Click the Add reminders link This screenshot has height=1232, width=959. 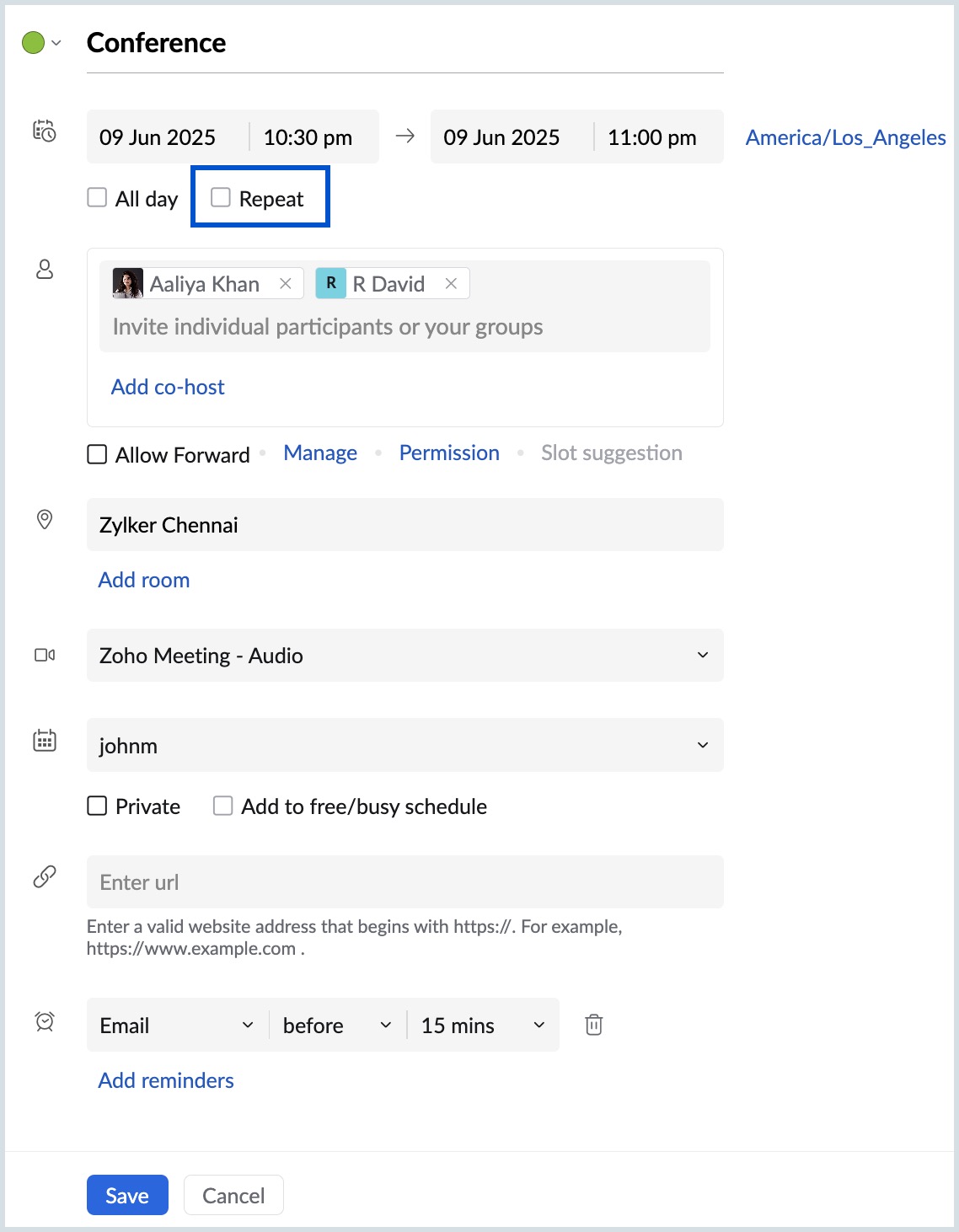[x=166, y=1080]
